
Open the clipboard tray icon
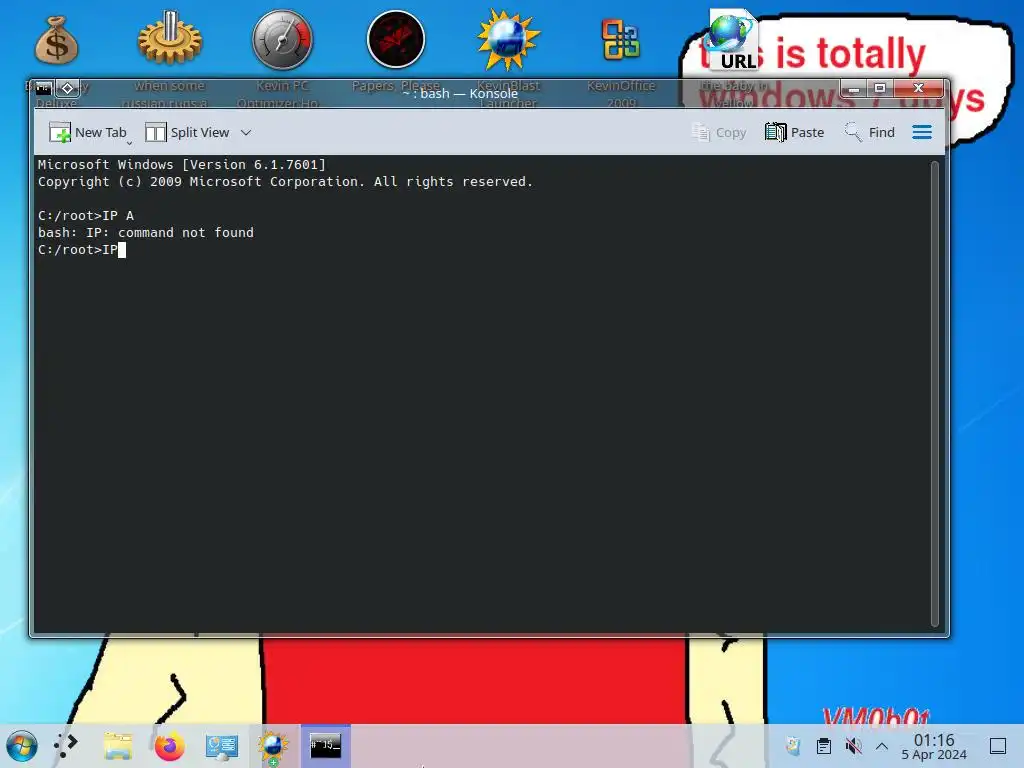click(824, 746)
